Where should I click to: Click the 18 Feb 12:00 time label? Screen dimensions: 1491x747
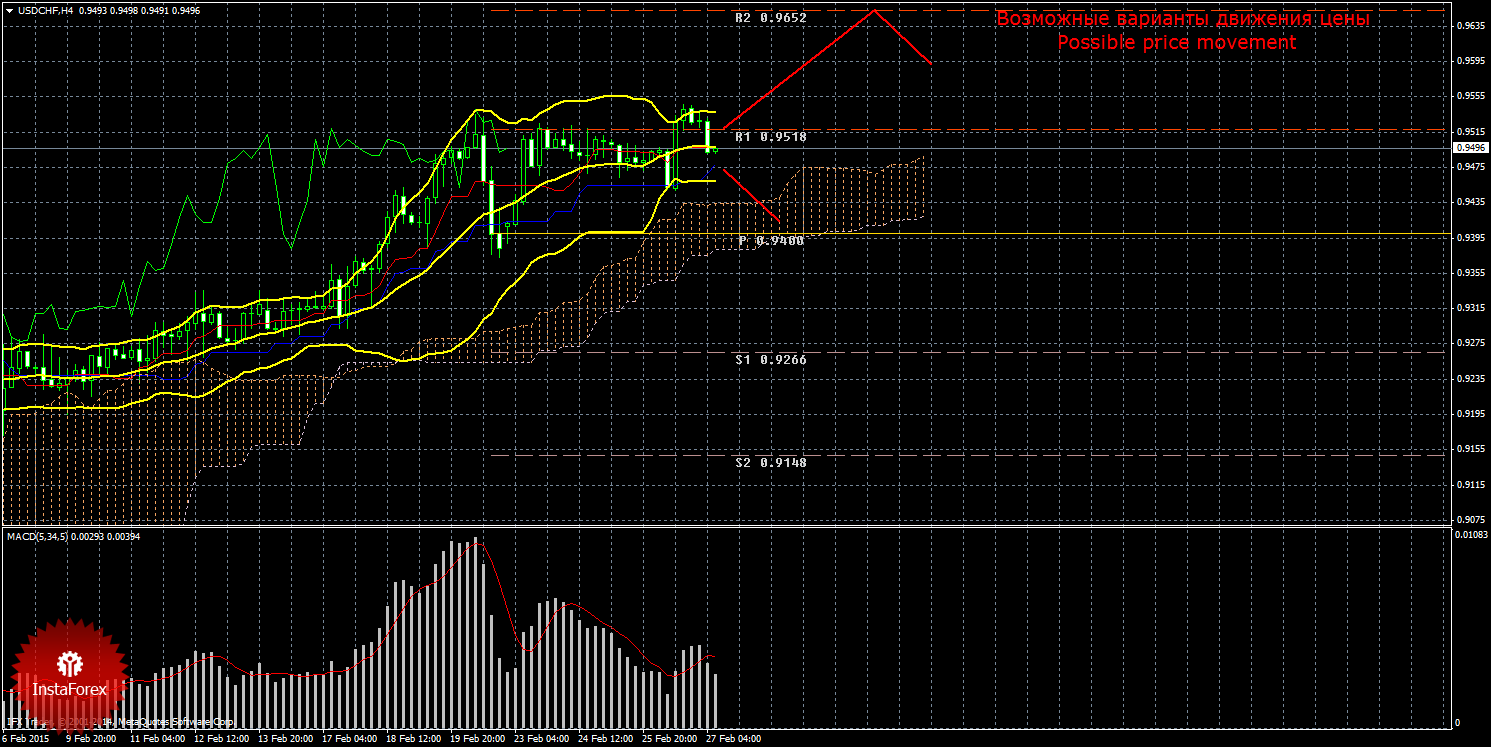click(x=413, y=740)
